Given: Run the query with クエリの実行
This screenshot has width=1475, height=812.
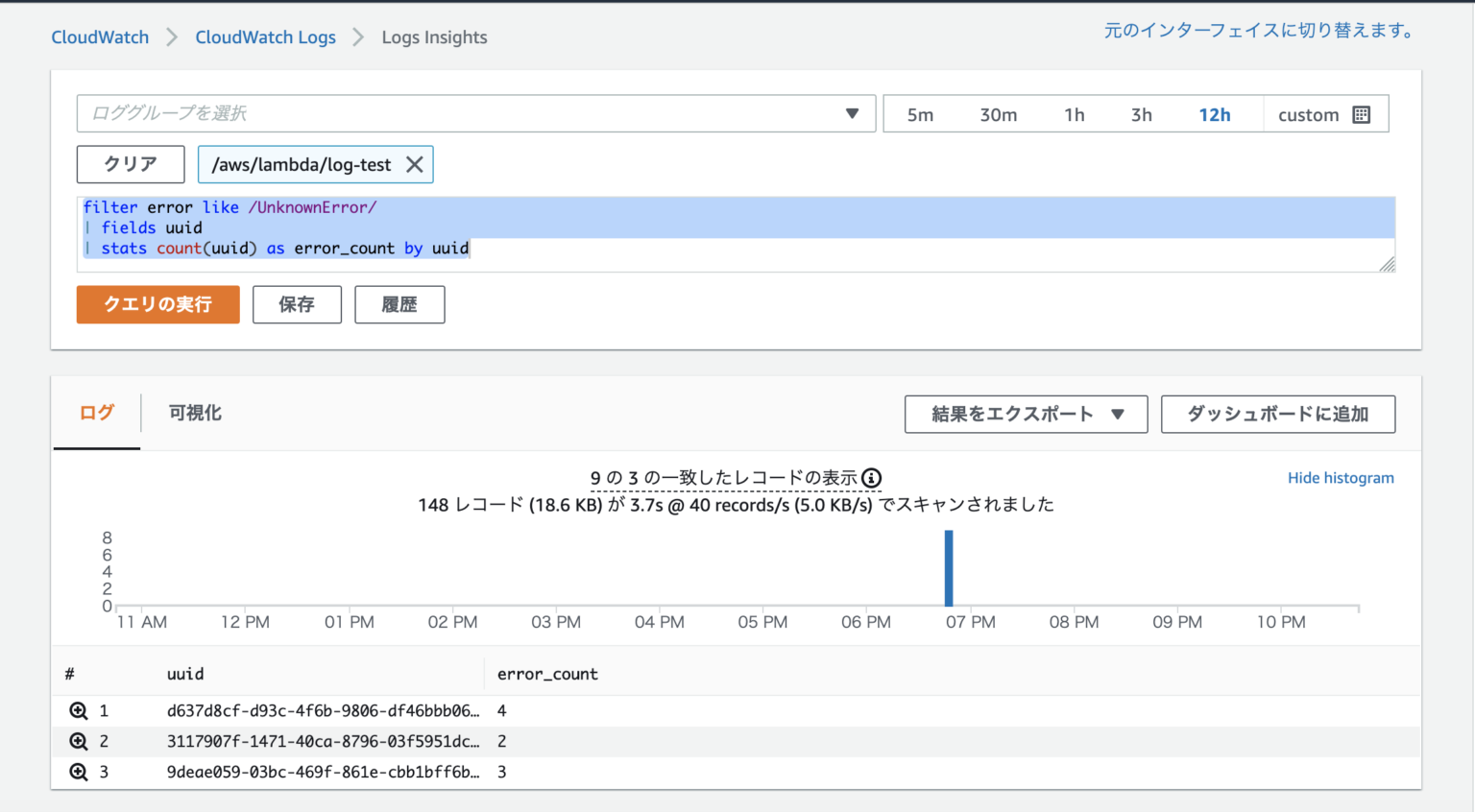Looking at the screenshot, I should [x=157, y=304].
